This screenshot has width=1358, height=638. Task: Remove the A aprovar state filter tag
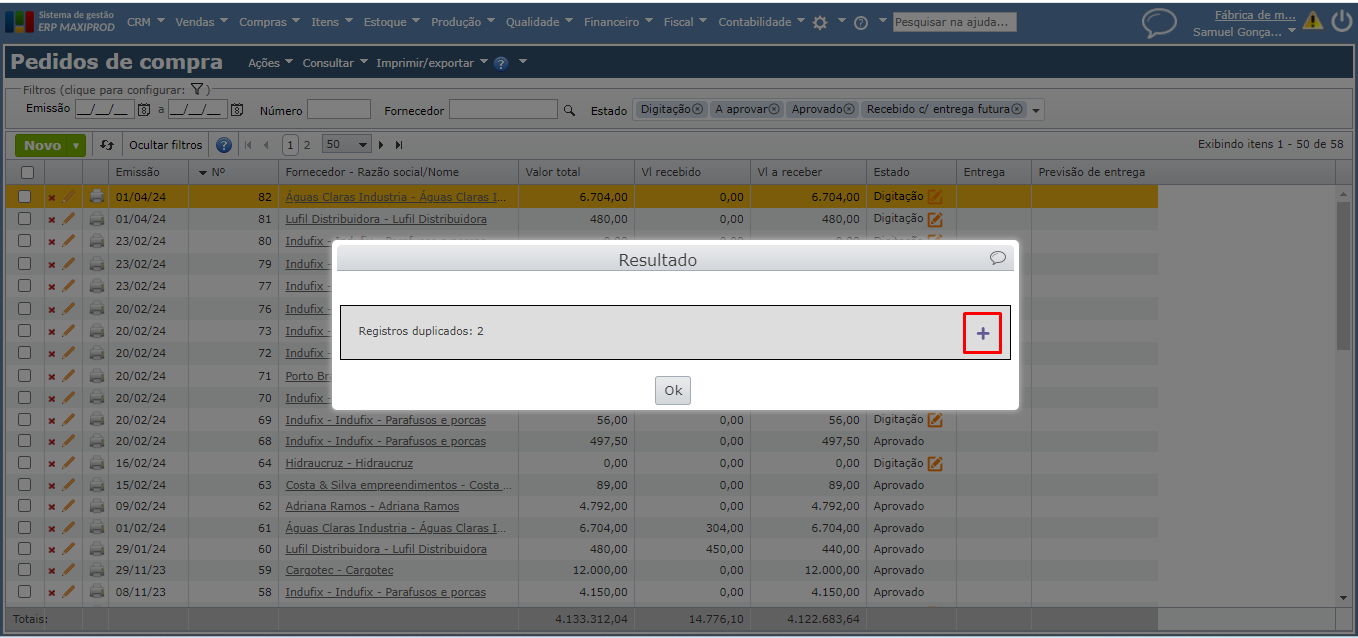click(774, 109)
